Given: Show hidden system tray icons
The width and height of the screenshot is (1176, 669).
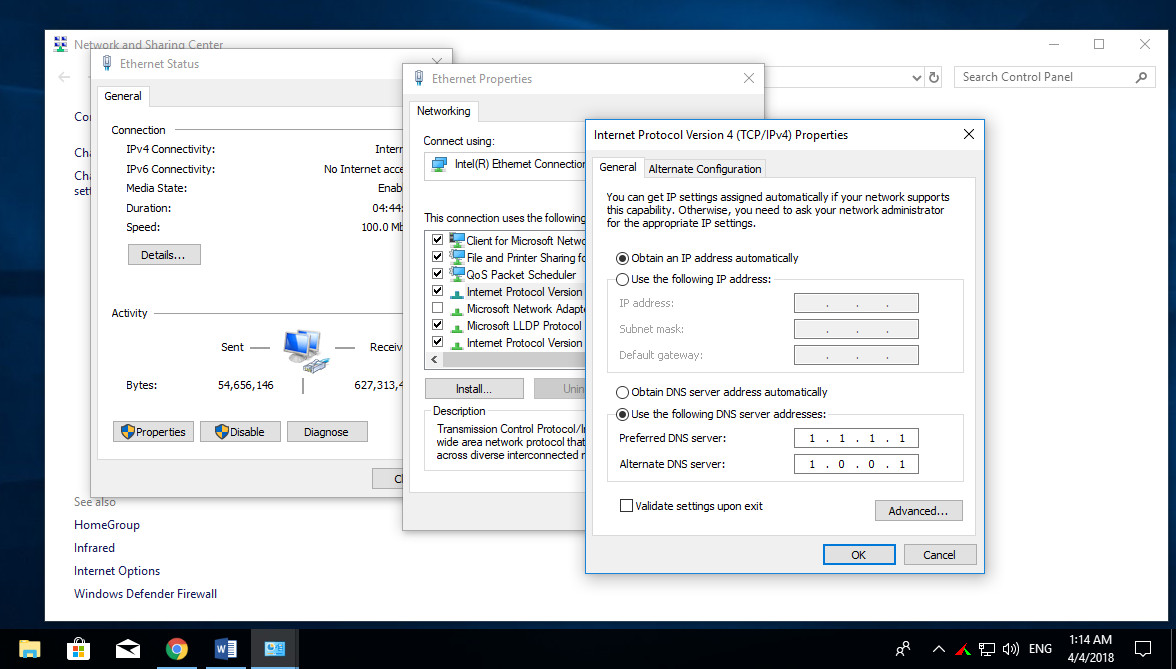Looking at the screenshot, I should [x=938, y=649].
